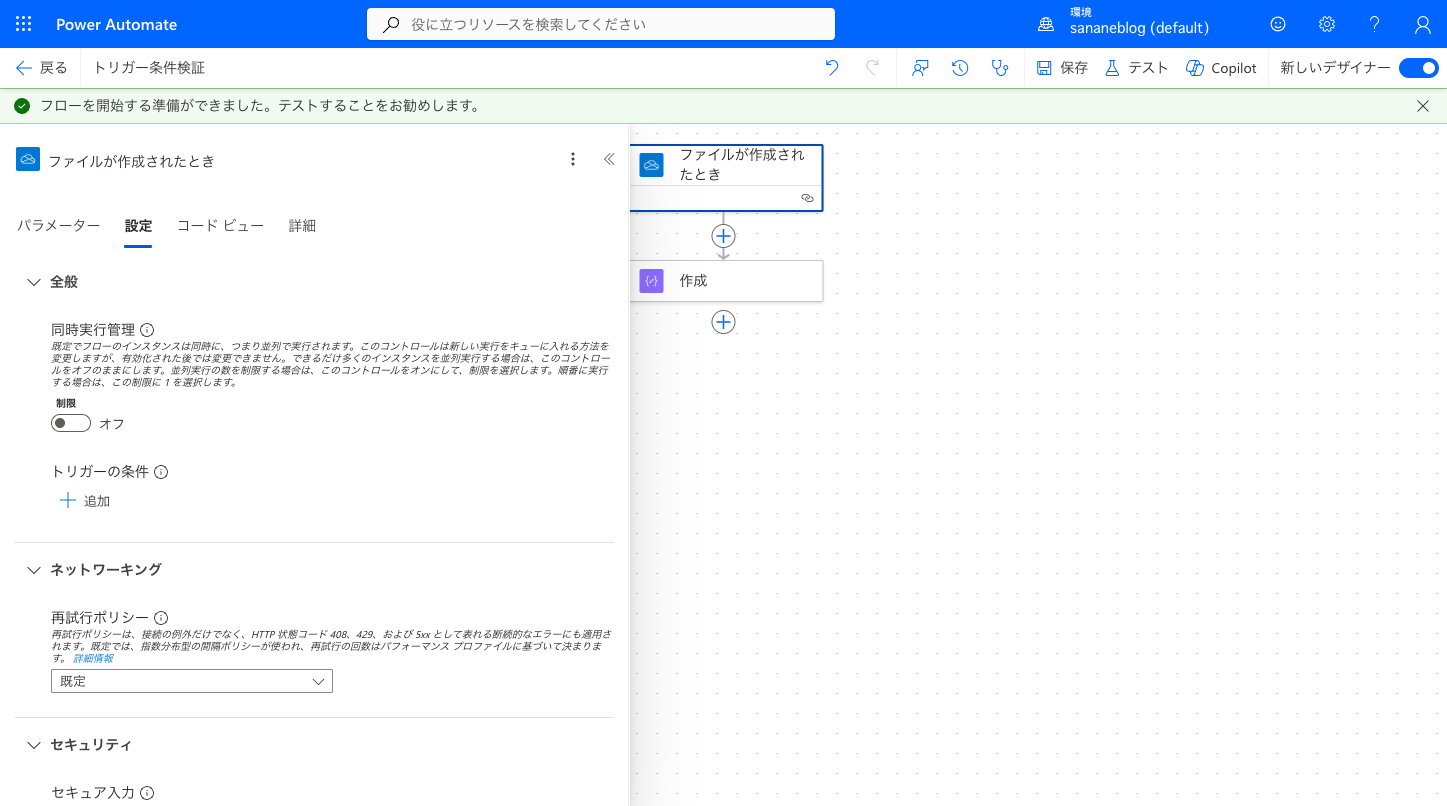Open the 詳細 tab
This screenshot has width=1447, height=806.
coord(302,226)
